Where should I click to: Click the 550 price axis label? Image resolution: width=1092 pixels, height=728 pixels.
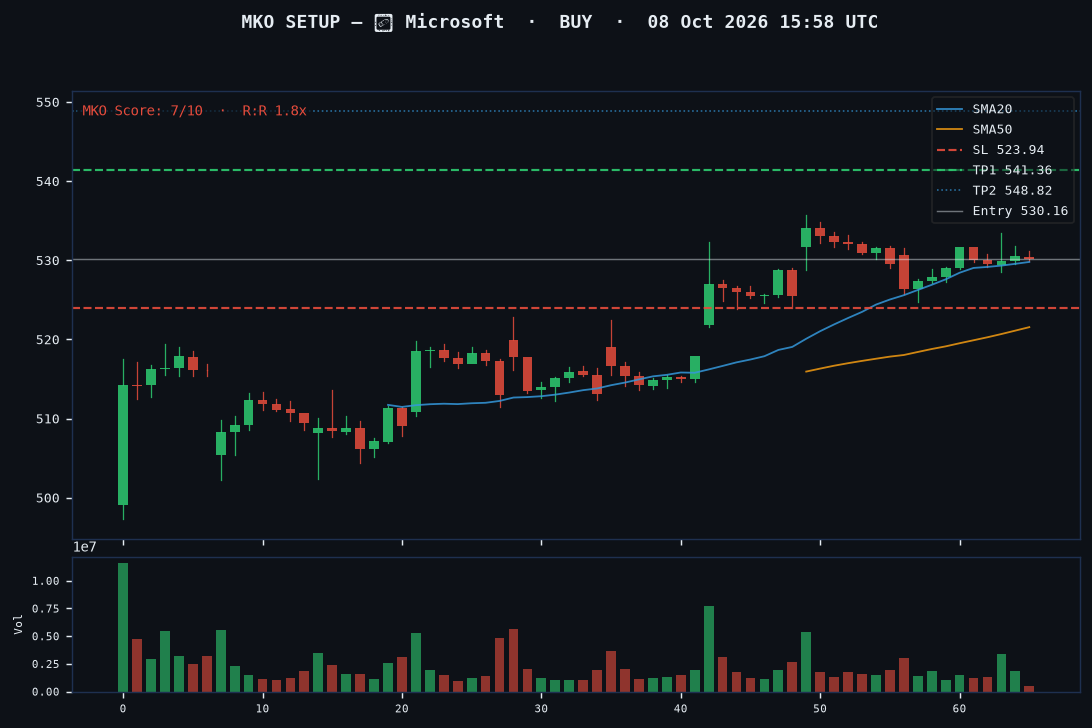pos(48,102)
